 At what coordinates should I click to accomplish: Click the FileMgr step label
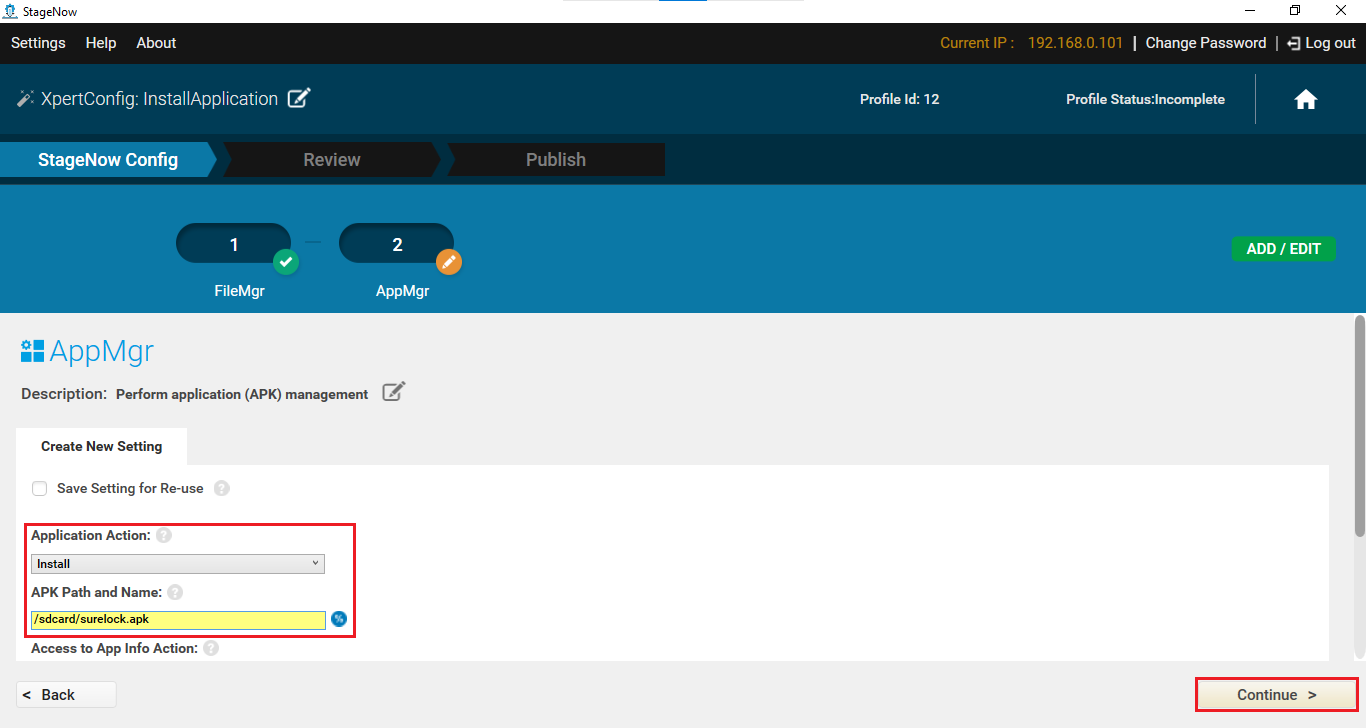point(238,292)
